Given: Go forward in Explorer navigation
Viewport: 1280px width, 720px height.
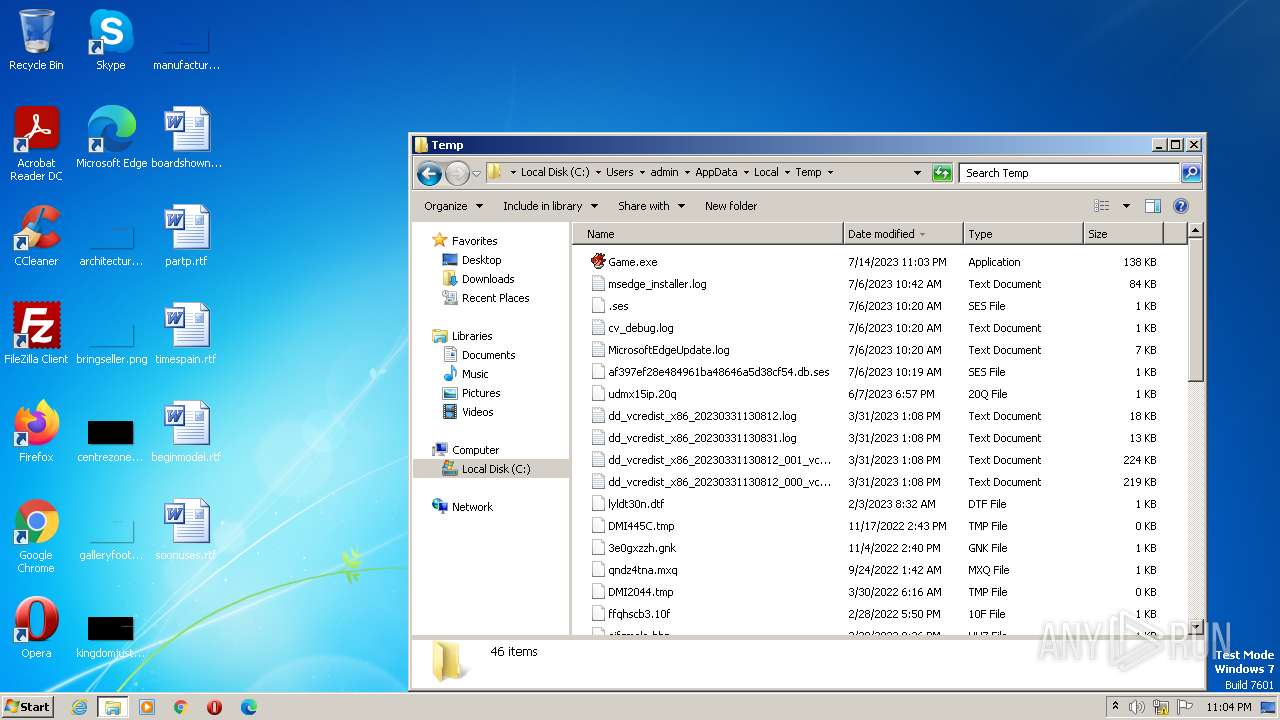Looking at the screenshot, I should (x=457, y=173).
